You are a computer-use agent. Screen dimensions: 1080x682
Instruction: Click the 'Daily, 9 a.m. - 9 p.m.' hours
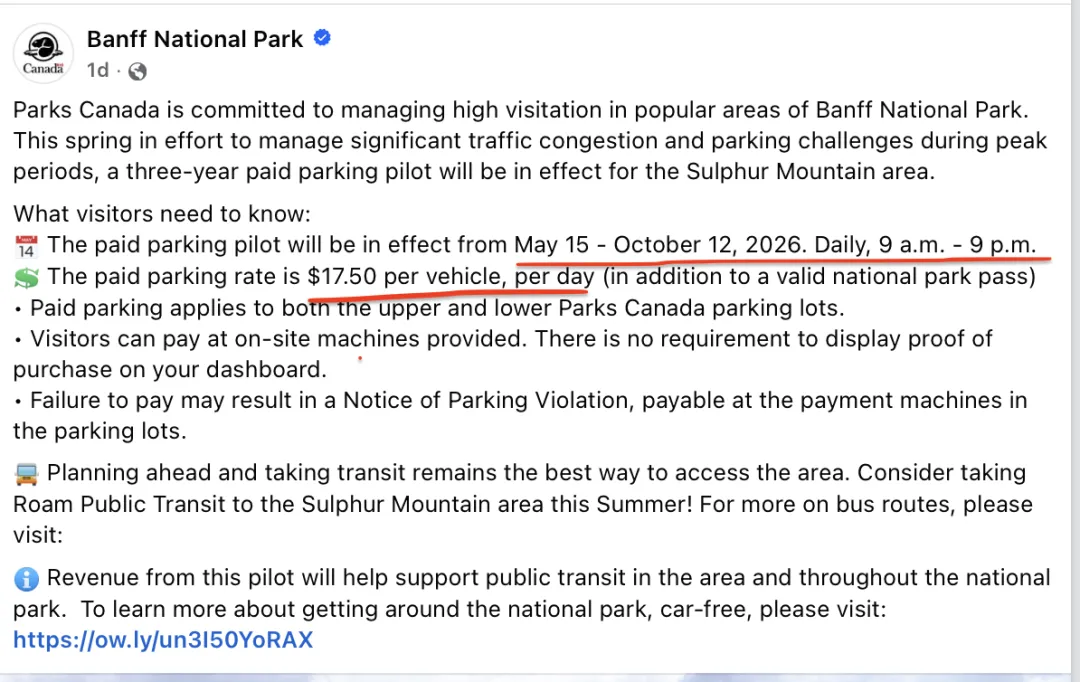[x=925, y=245]
